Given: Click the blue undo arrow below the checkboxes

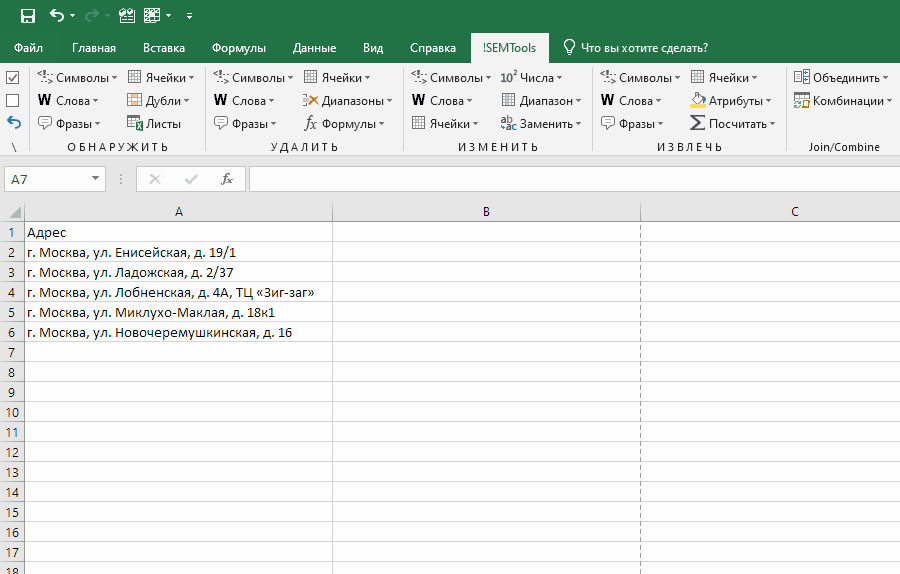Looking at the screenshot, I should click(x=13, y=122).
